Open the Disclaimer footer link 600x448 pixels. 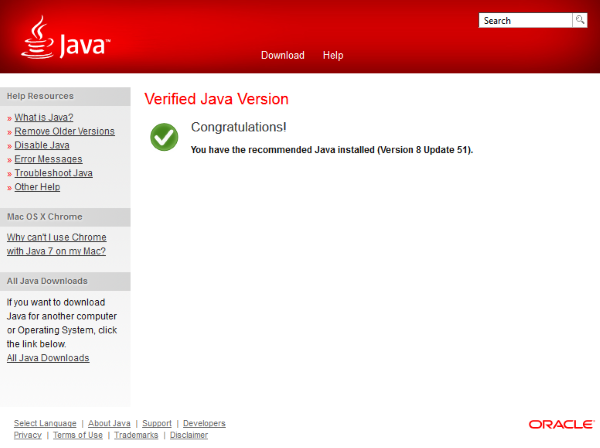(x=189, y=435)
